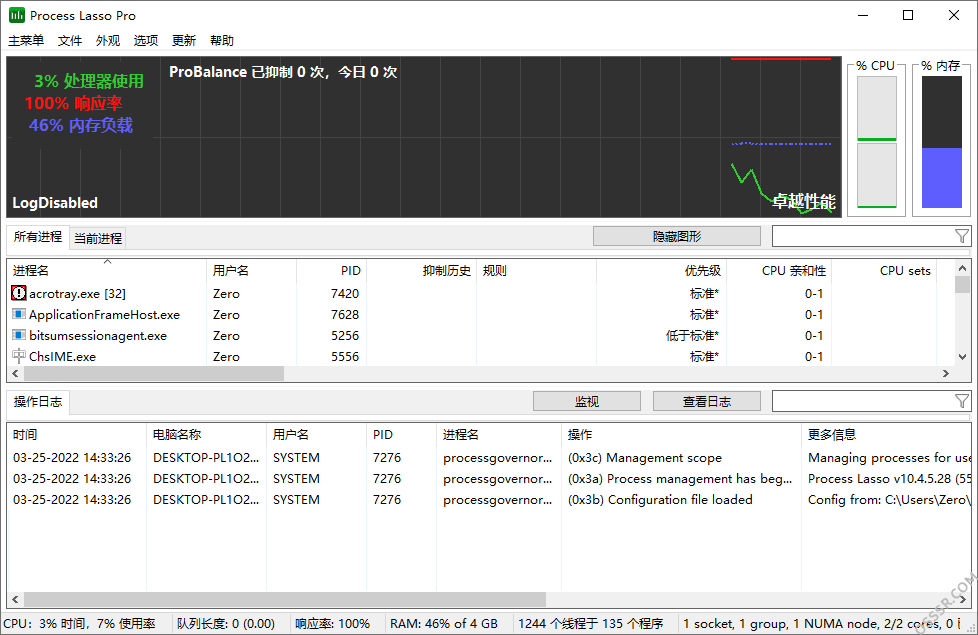
Task: Click the ChsIME.exe process icon
Action: [19, 356]
